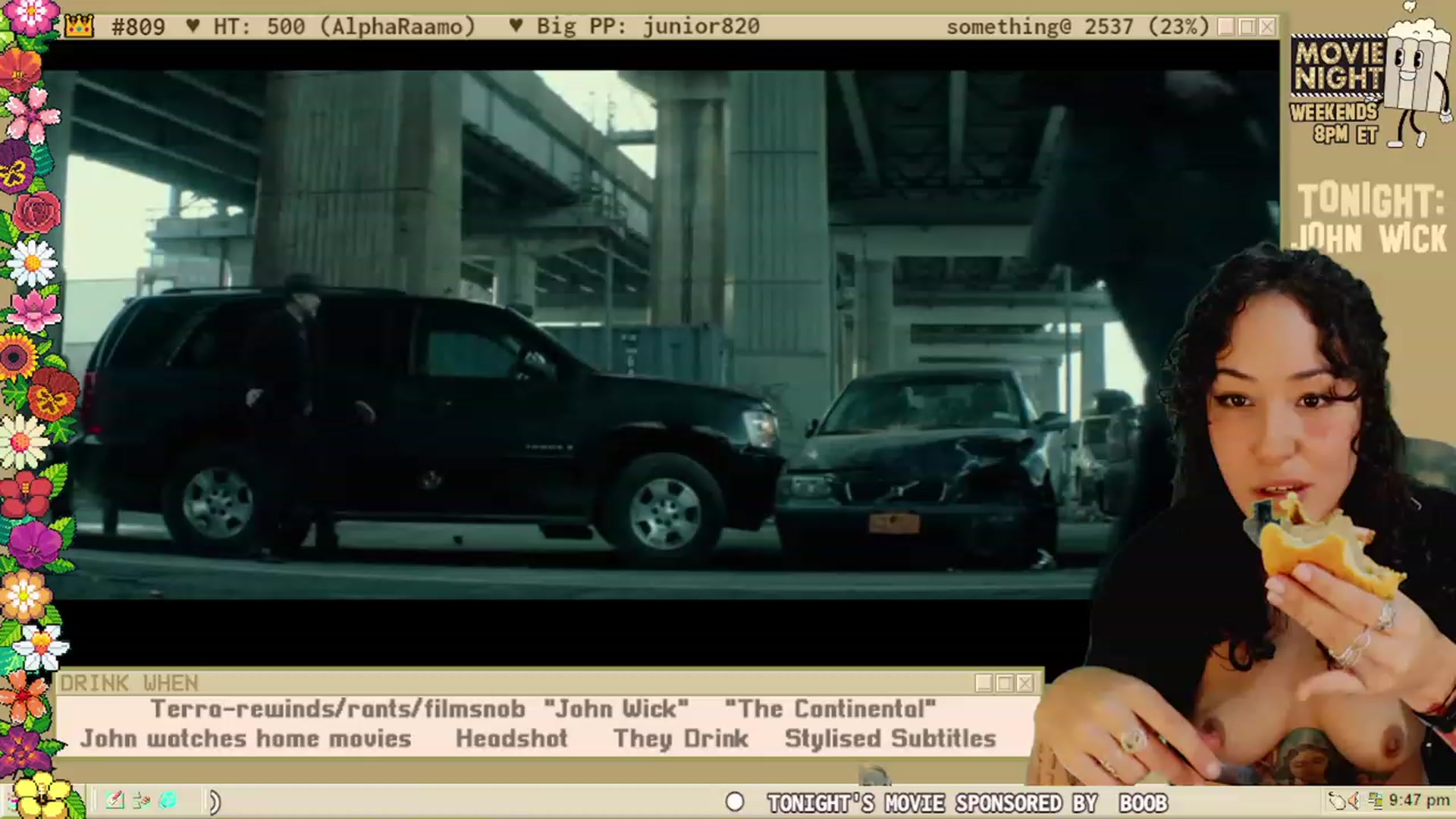The height and width of the screenshot is (819, 1456).
Task: Click the Big PP: junior820 label
Action: (x=648, y=27)
